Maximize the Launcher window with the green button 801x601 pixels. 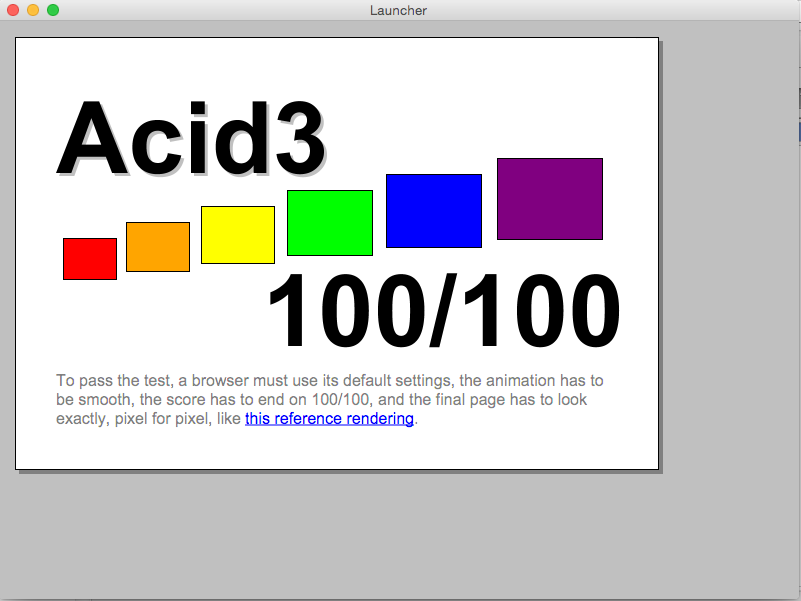(x=53, y=10)
